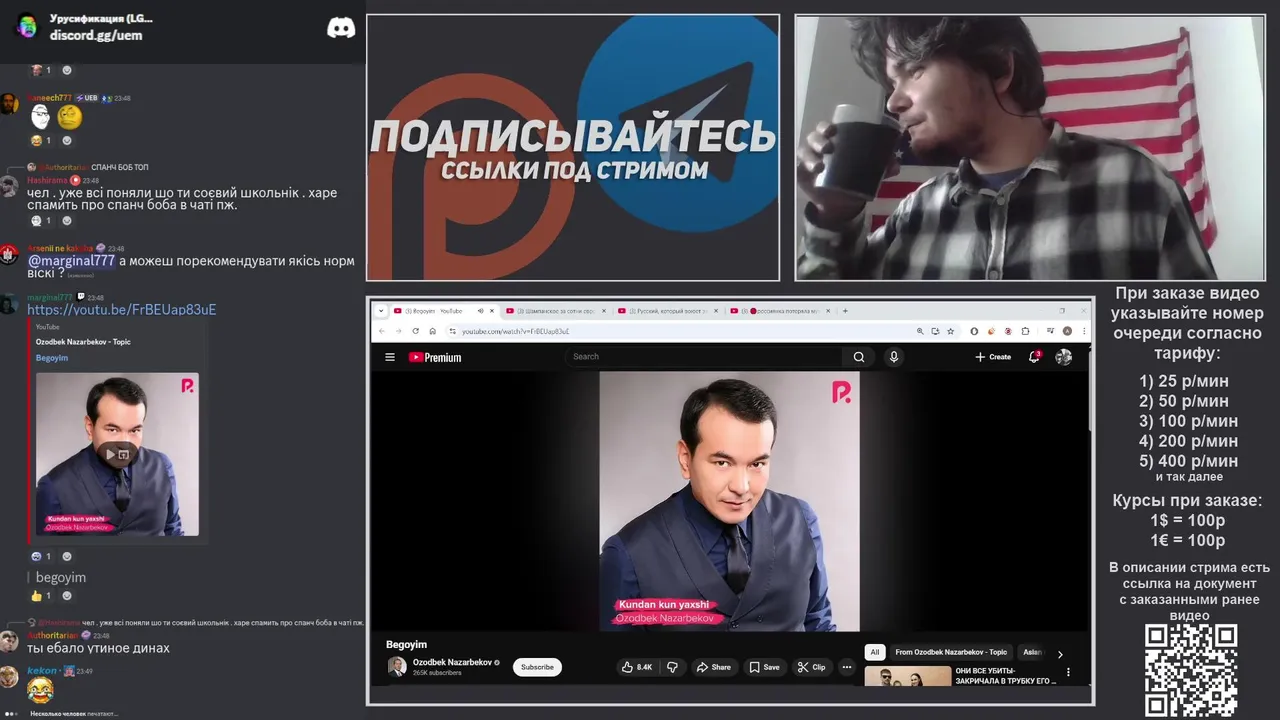Screen dimensions: 1280x720
Task: Open the video's more actions ellipsis
Action: pos(847,667)
